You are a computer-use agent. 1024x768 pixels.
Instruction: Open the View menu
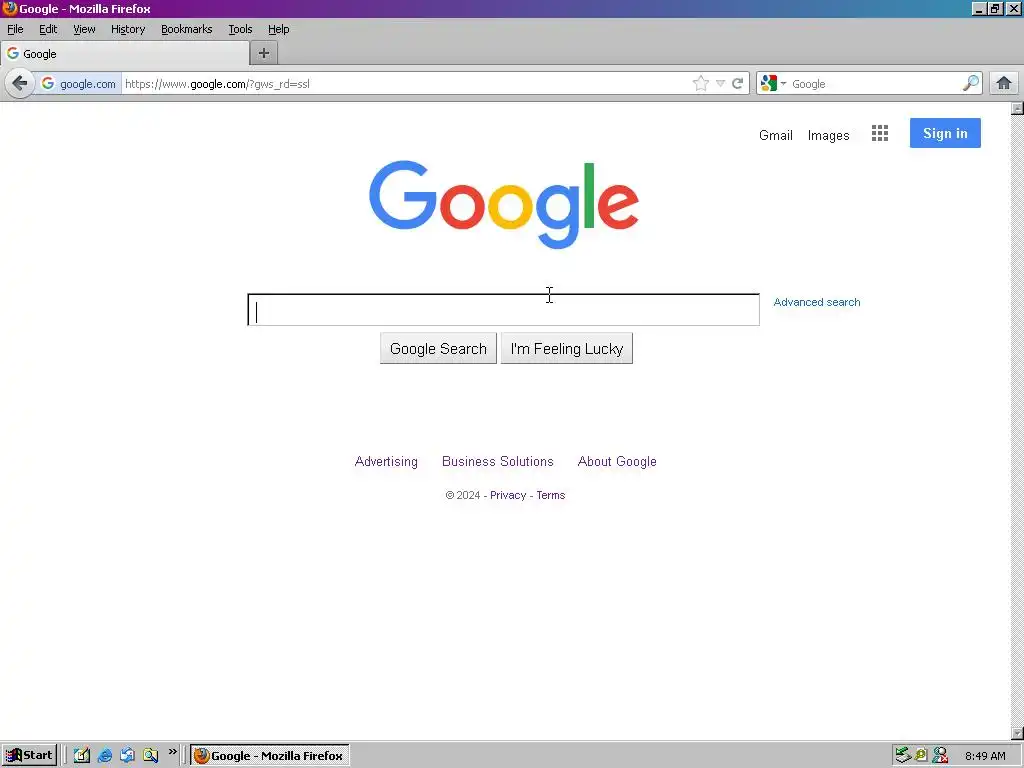84,29
